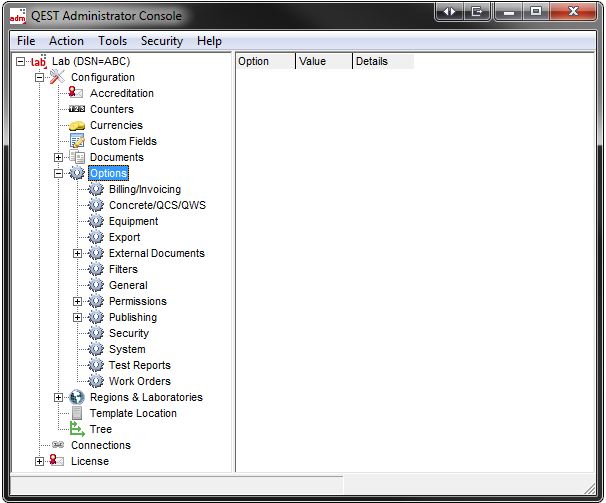
Task: Expand the Documents node
Action: pos(59,157)
